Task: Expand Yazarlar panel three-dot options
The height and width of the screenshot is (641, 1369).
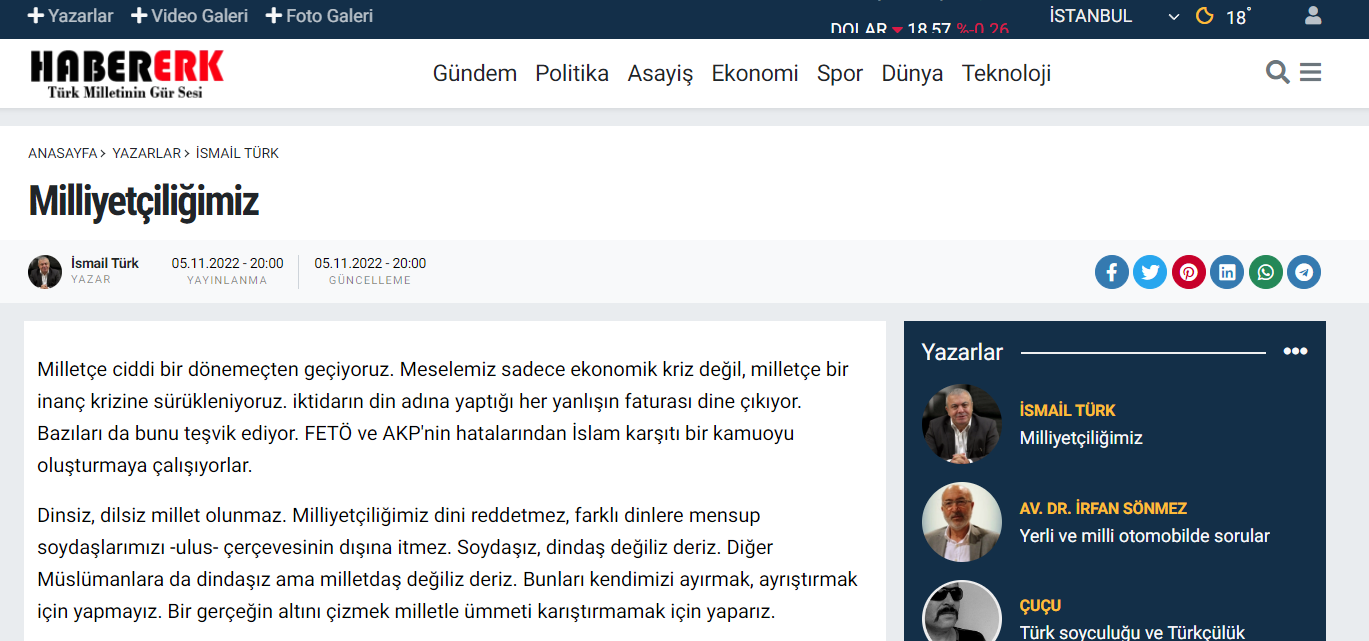Action: (1295, 352)
